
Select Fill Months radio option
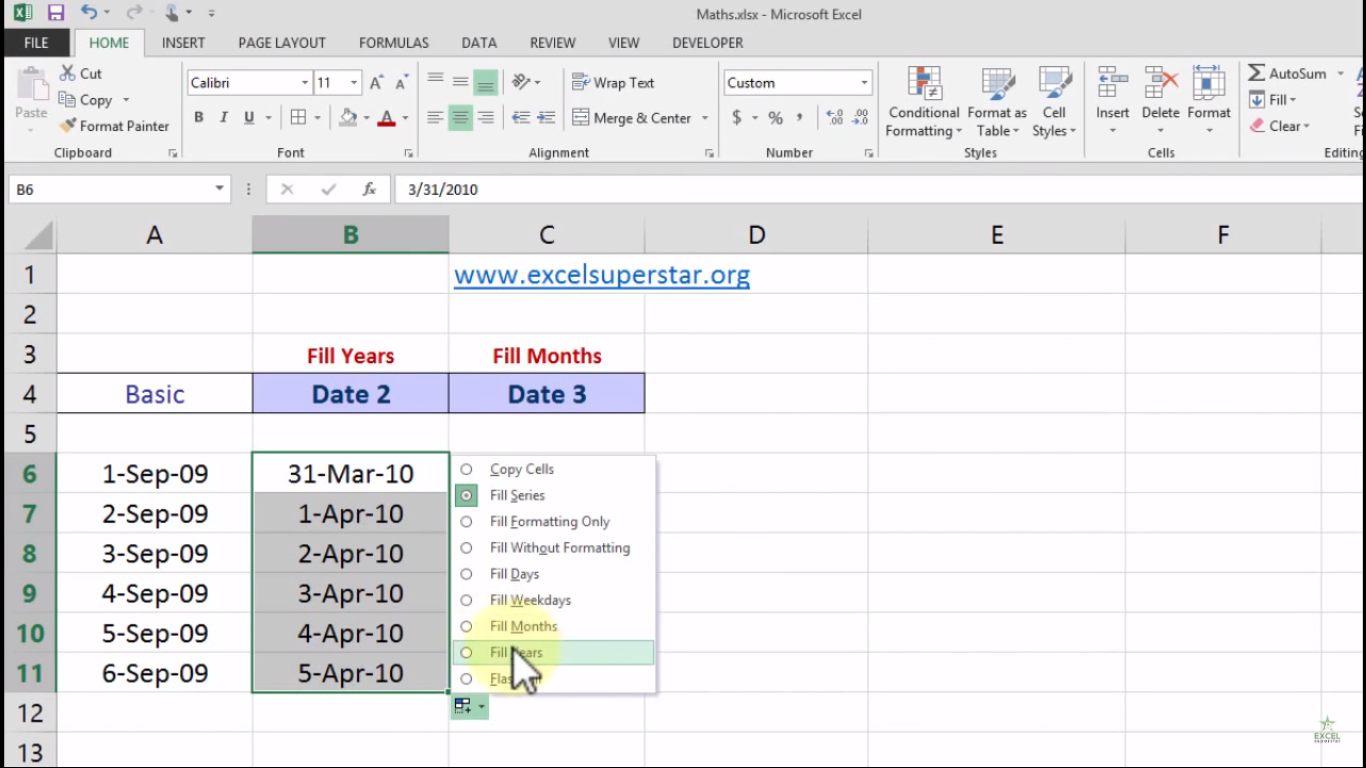466,626
